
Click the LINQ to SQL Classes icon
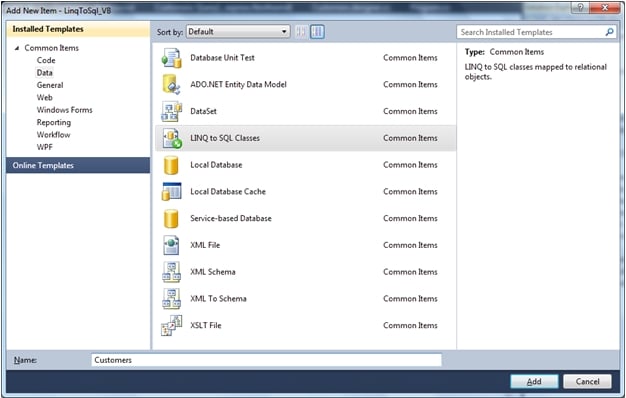[x=172, y=138]
